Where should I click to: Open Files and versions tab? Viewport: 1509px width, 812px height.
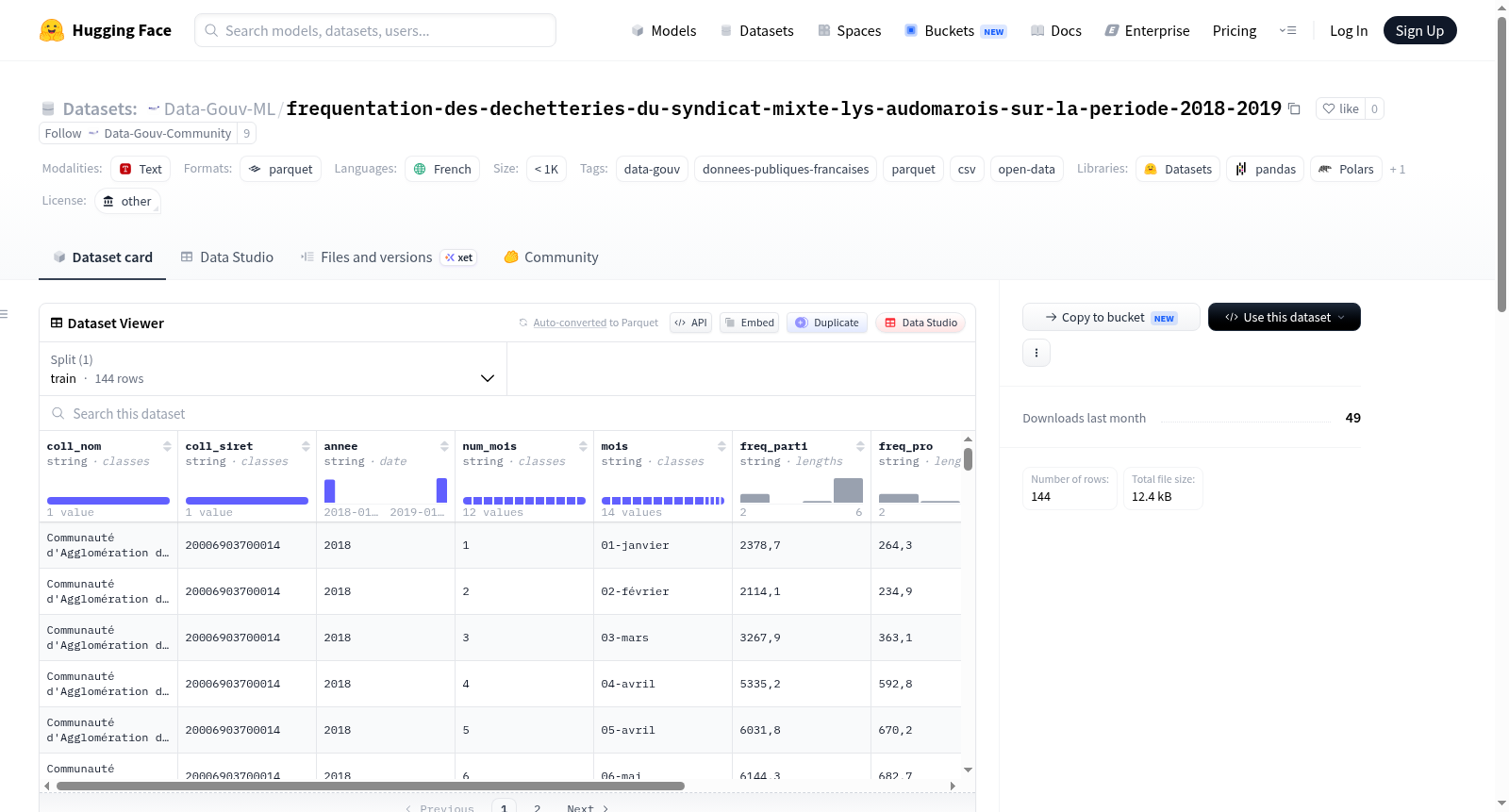[x=388, y=257]
